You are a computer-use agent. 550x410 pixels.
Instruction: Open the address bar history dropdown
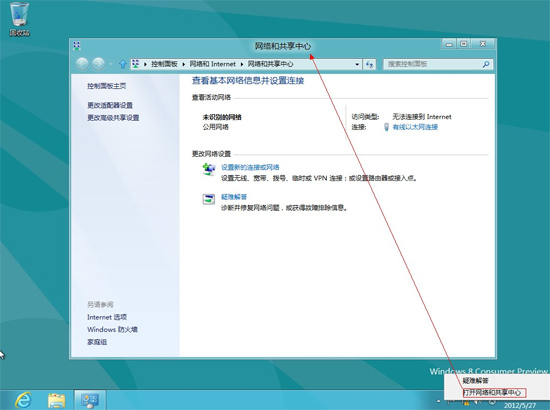[x=357, y=64]
